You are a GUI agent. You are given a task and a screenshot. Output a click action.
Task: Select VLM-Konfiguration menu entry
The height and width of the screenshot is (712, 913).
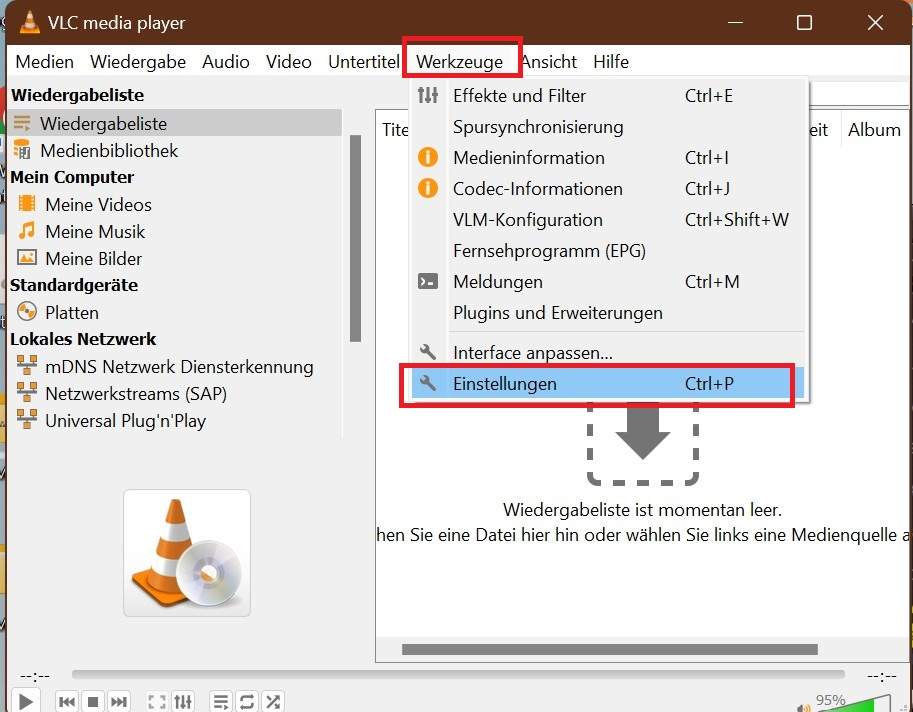pos(608,219)
